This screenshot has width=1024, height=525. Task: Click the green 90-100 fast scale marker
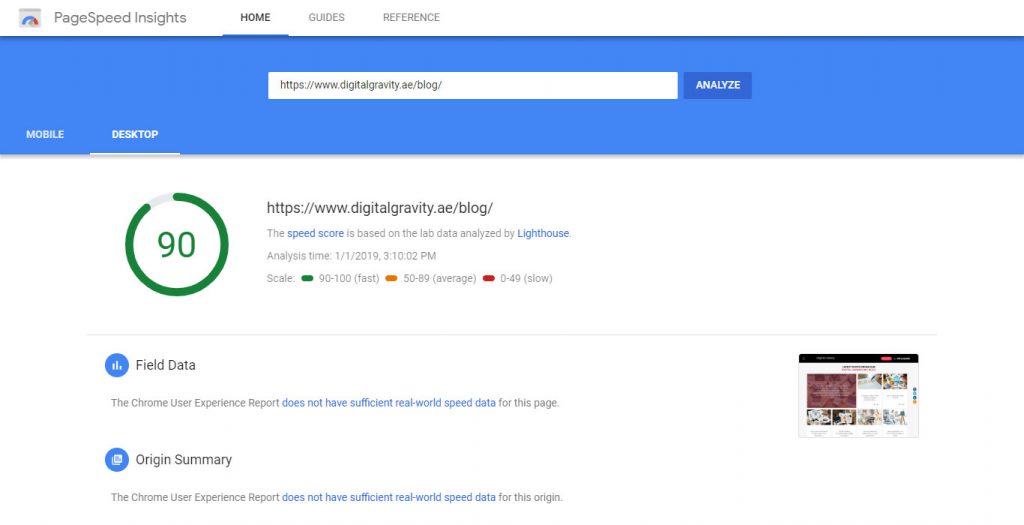tap(307, 279)
